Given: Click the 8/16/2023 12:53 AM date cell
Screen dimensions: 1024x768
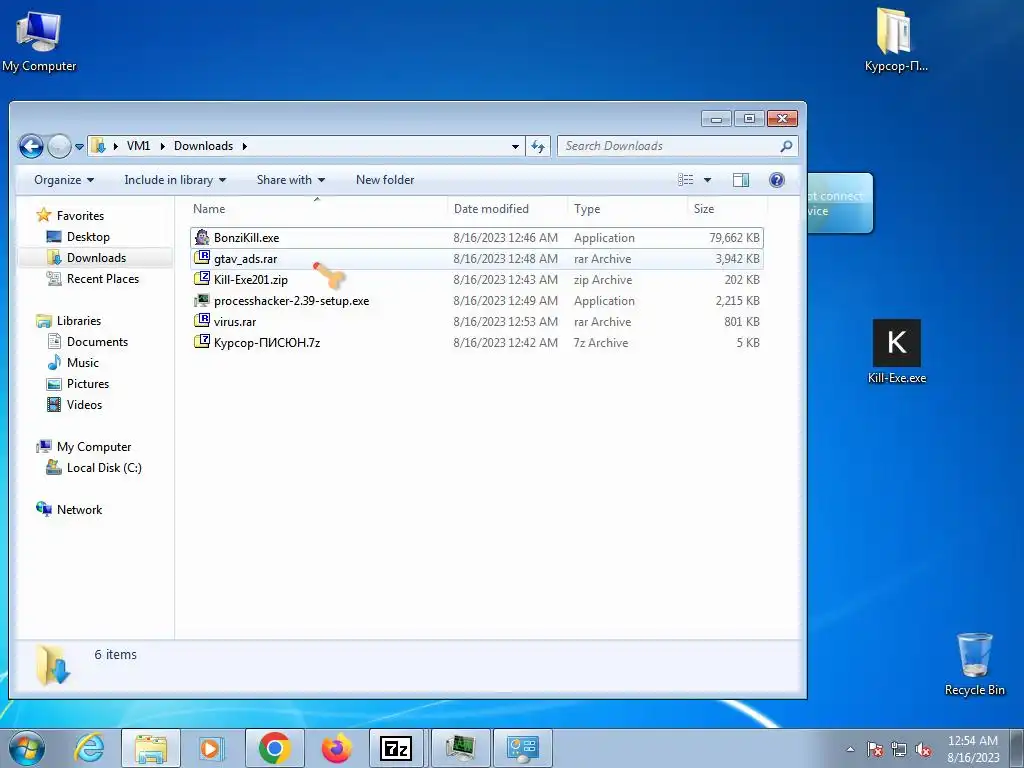Looking at the screenshot, I should point(505,321).
